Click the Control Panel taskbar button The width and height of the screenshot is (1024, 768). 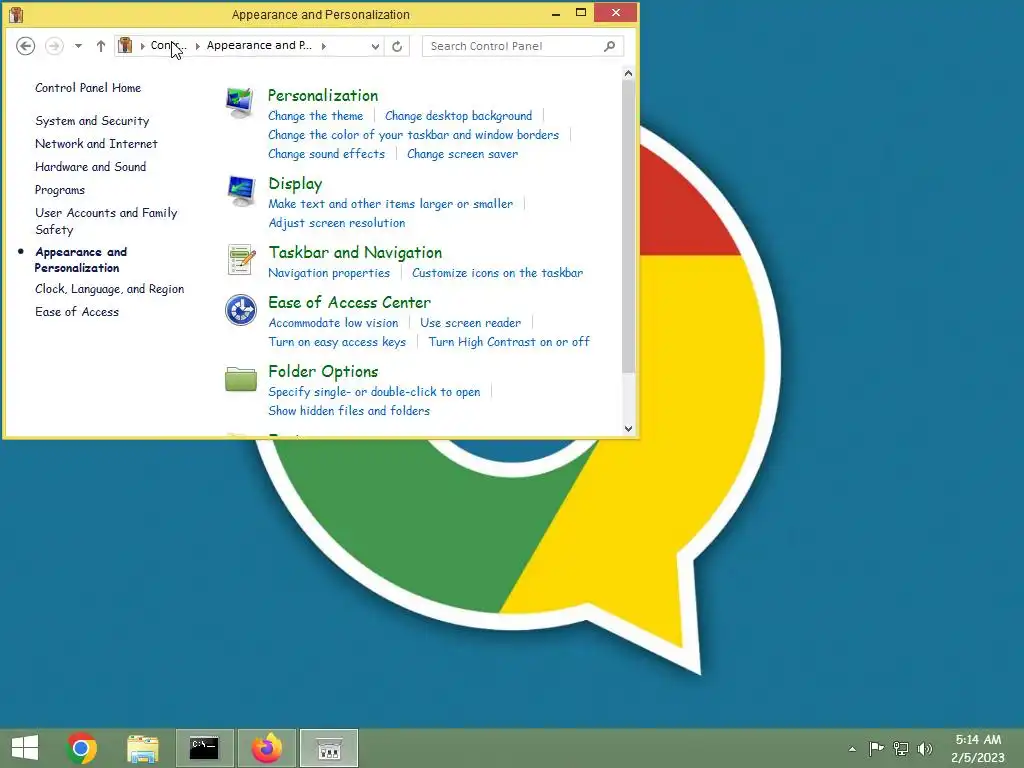pyautogui.click(x=328, y=748)
